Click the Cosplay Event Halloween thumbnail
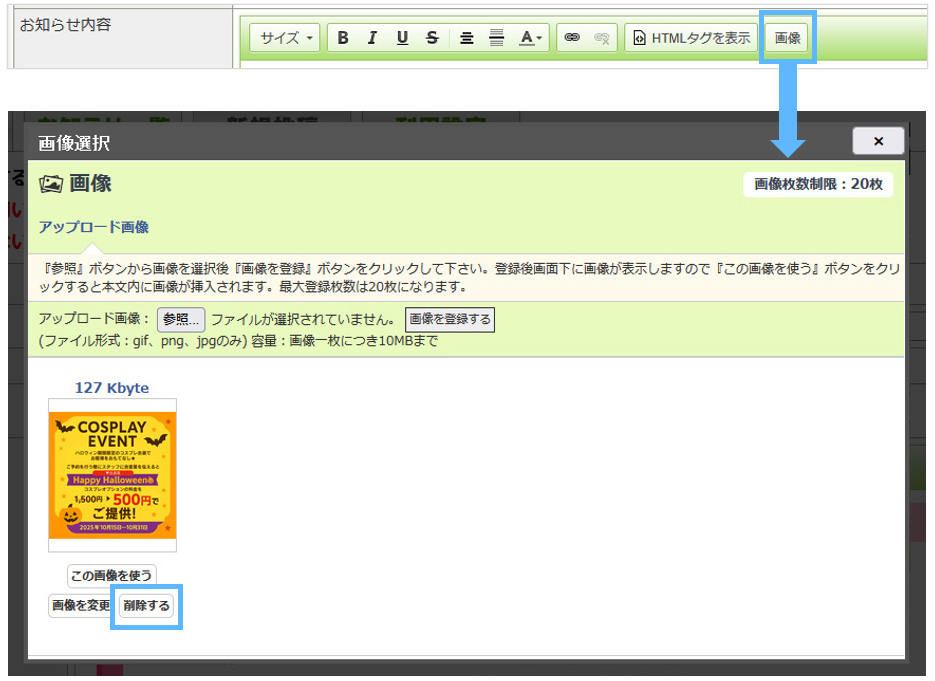This screenshot has width=935, height=681. [112, 476]
